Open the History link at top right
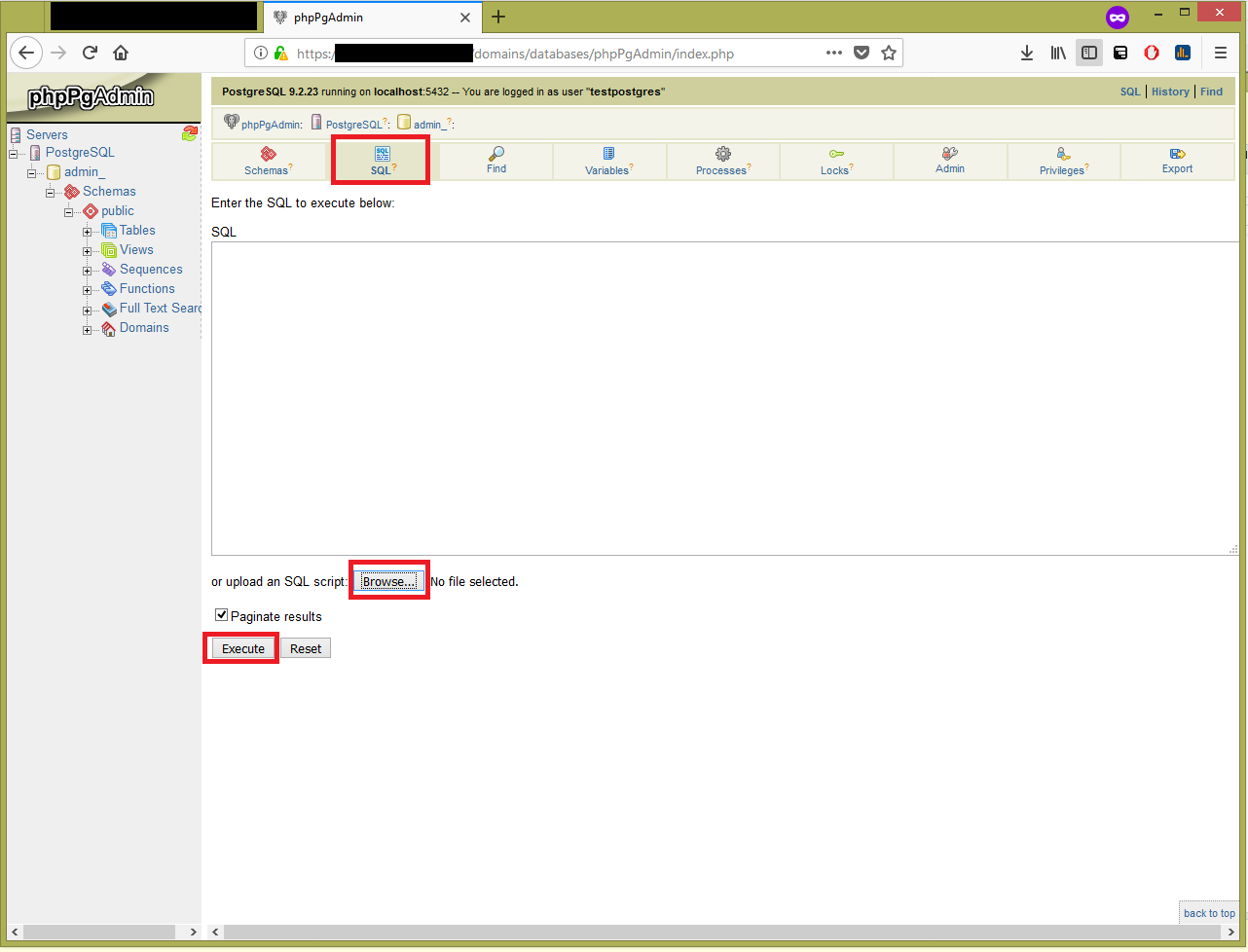1248x952 pixels. pyautogui.click(x=1170, y=92)
